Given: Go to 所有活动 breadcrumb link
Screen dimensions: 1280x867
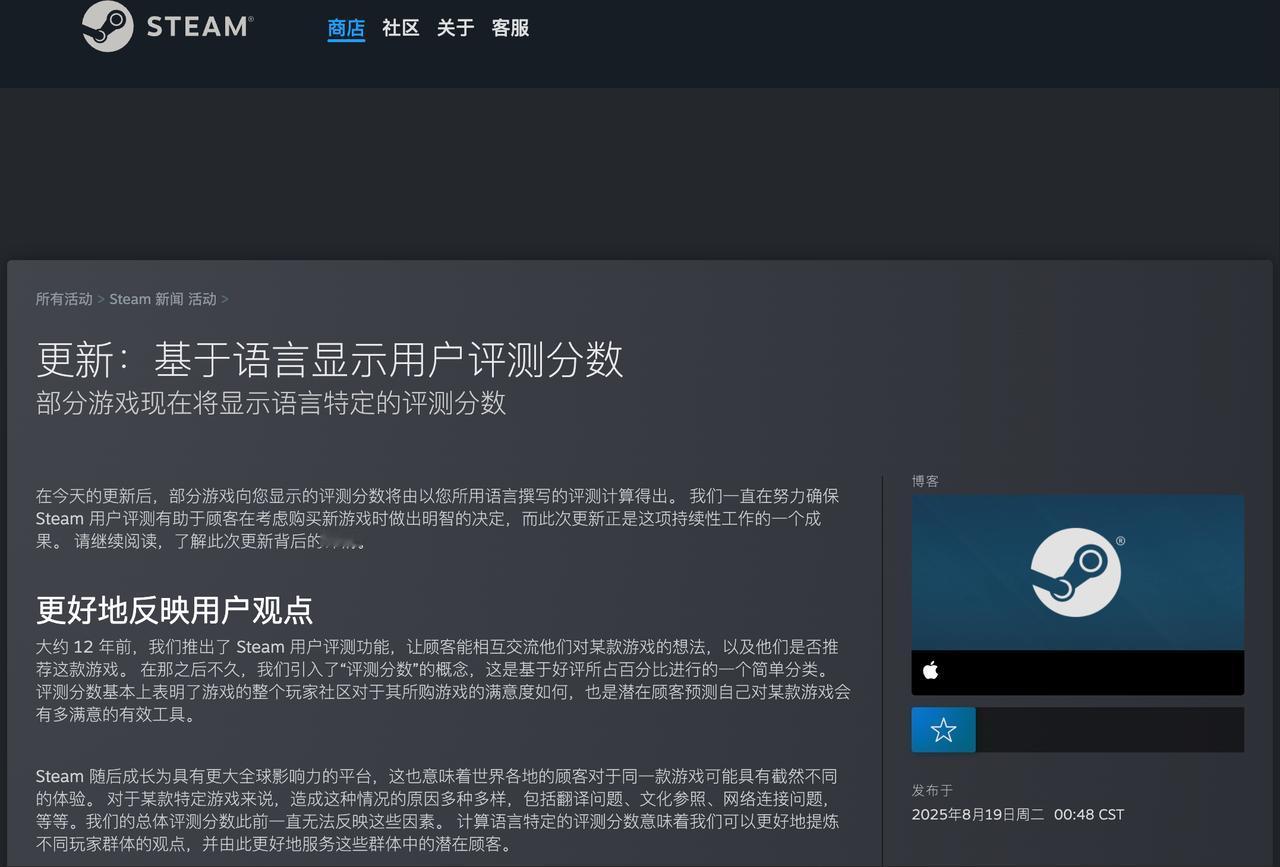Looking at the screenshot, I should click(x=64, y=299).
